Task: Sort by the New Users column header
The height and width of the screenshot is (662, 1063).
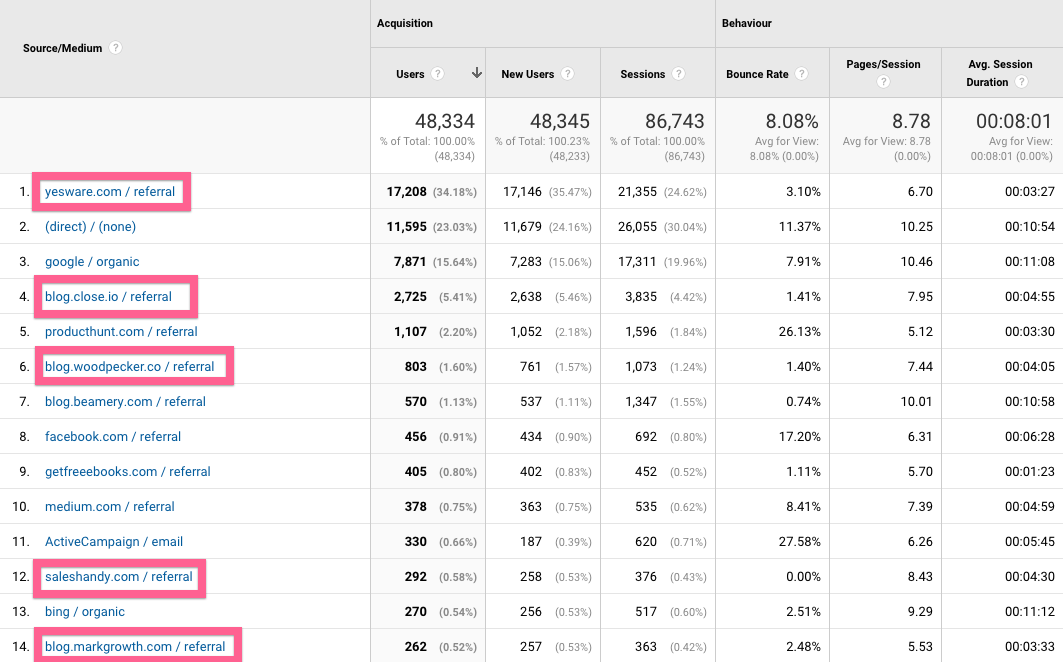Action: [x=527, y=74]
